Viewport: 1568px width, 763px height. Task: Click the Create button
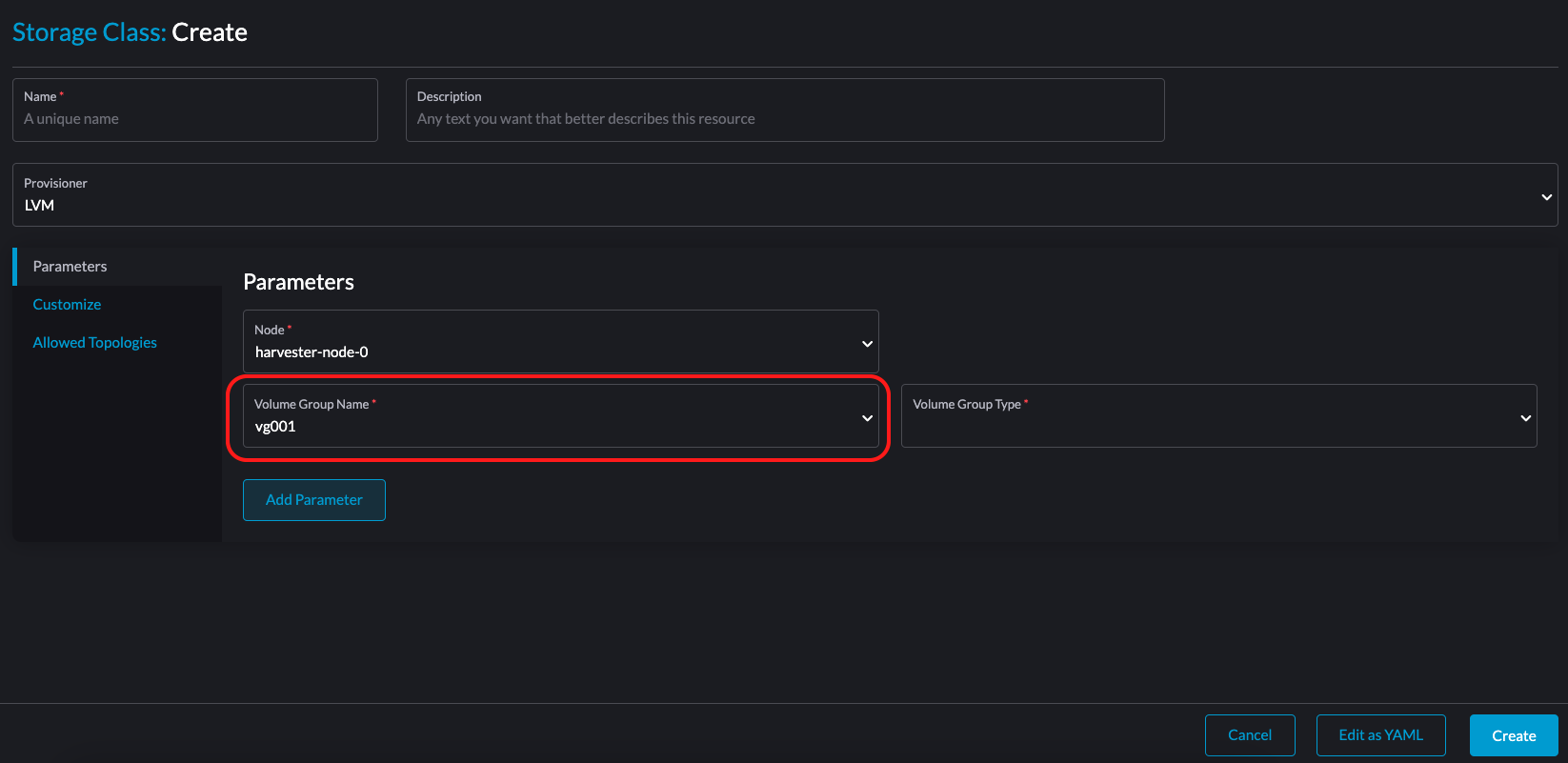1513,734
